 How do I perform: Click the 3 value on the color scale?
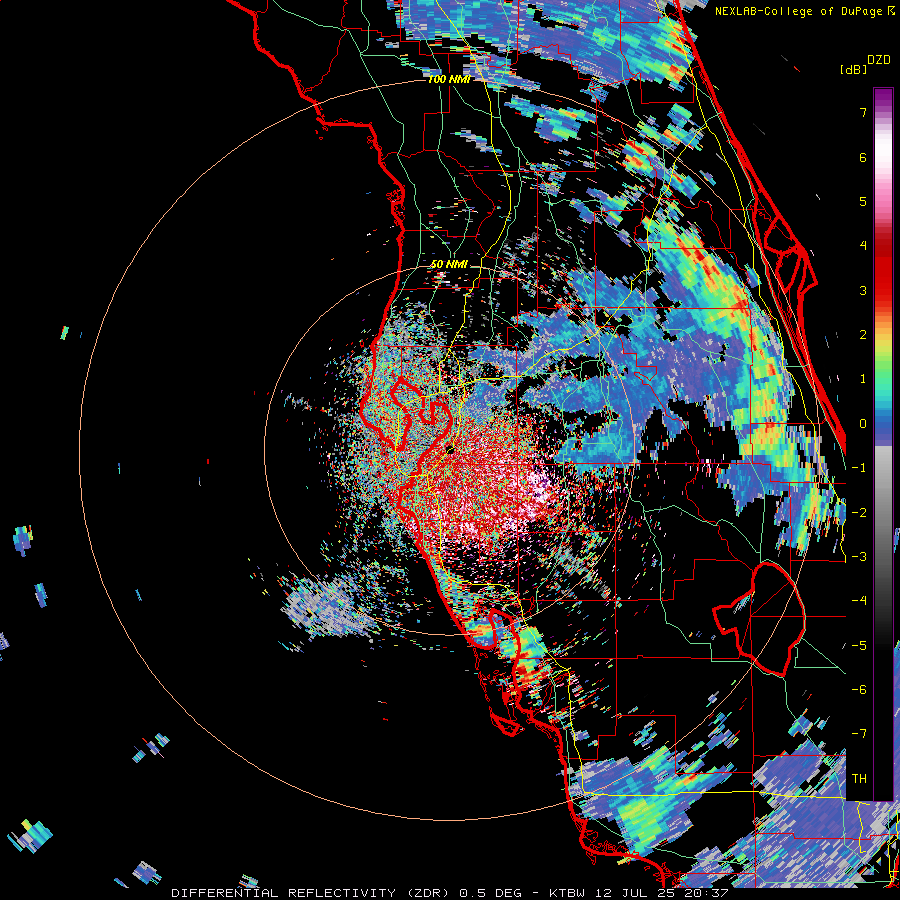pyautogui.click(x=863, y=290)
